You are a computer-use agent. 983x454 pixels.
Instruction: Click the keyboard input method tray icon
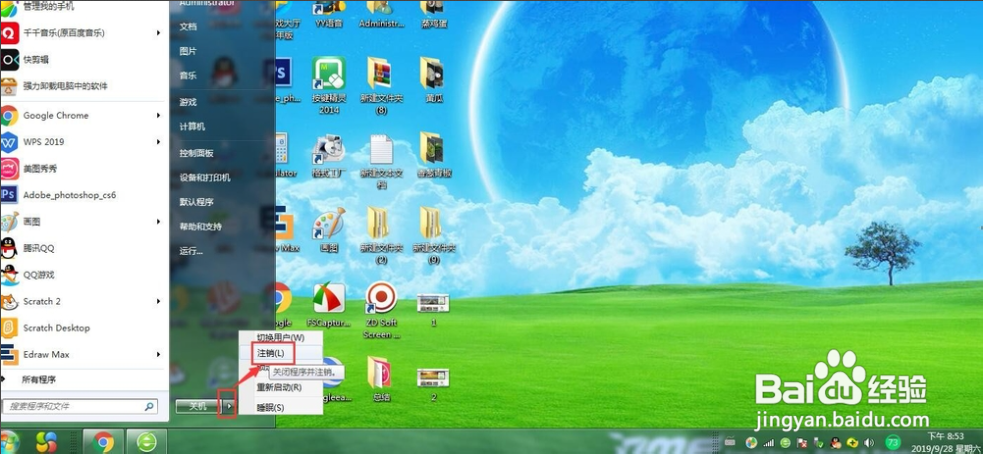pyautogui.click(x=730, y=441)
